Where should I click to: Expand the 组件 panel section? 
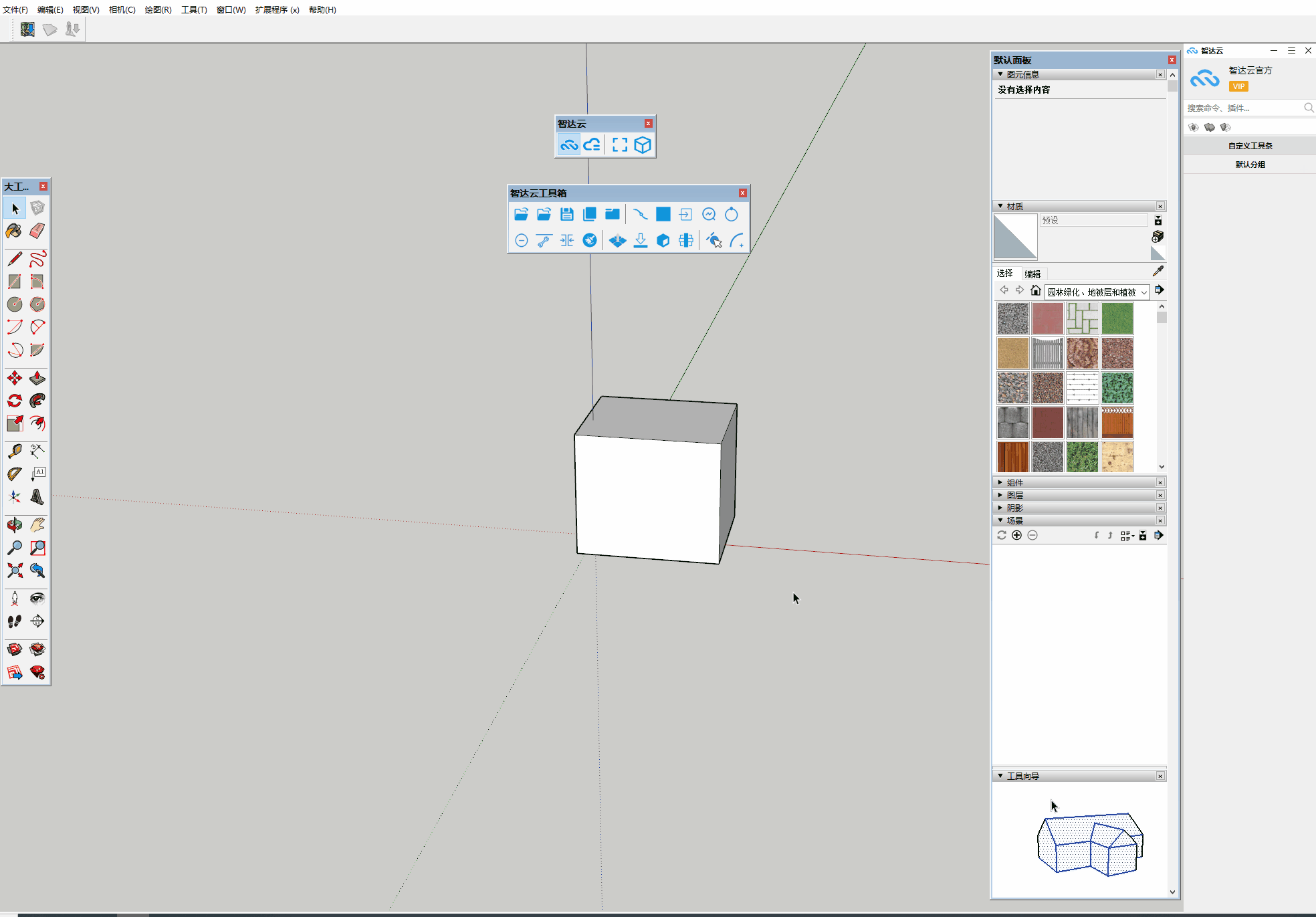(x=1014, y=482)
